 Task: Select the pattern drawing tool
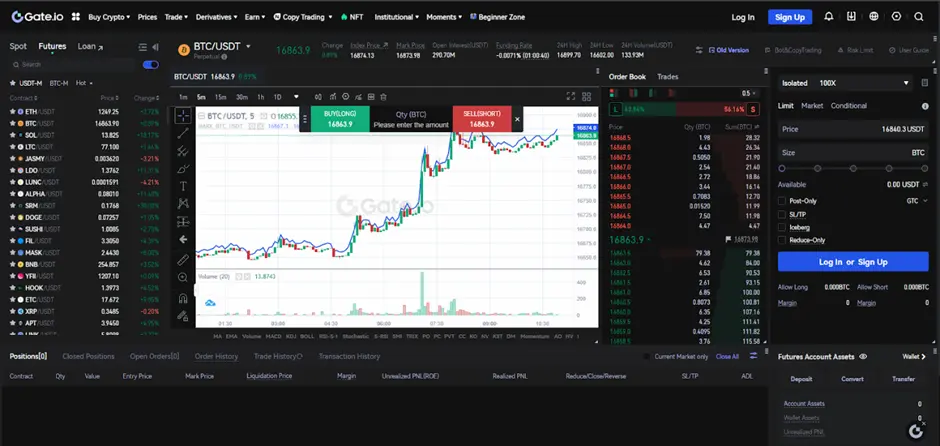pos(183,204)
